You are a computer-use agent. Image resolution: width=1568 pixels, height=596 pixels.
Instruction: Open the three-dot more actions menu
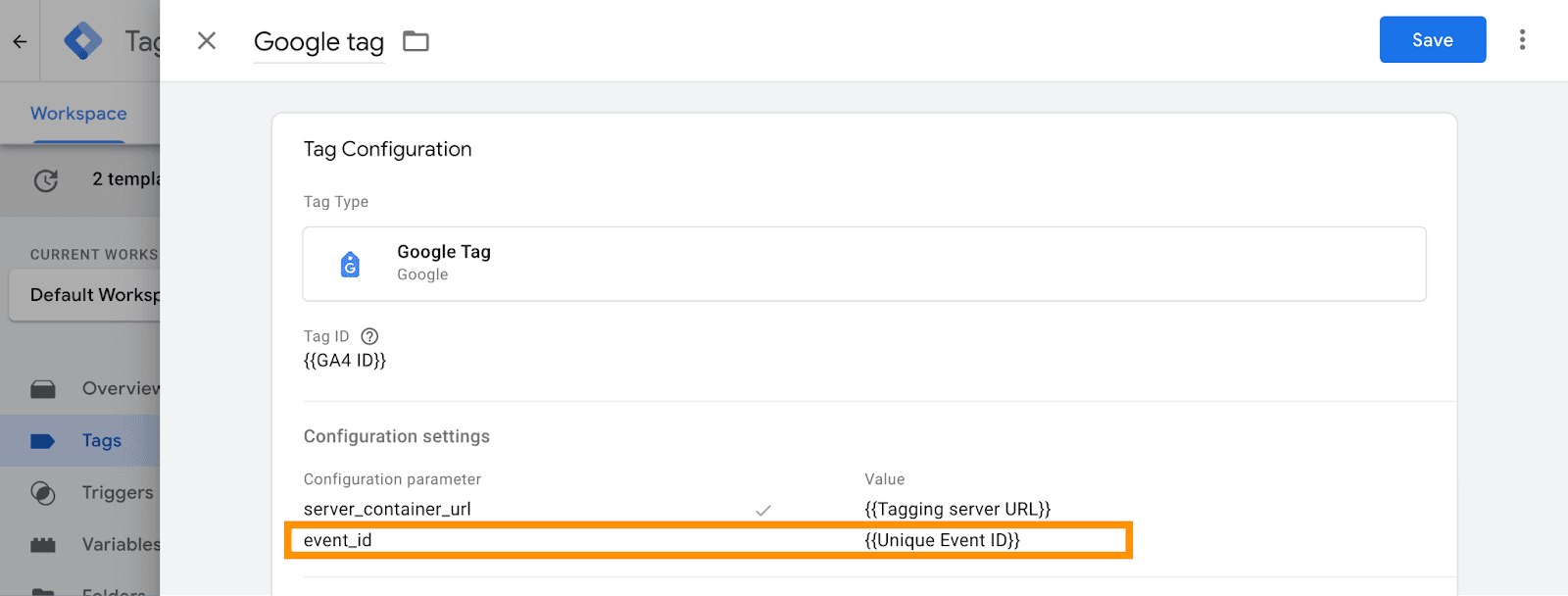(1522, 39)
